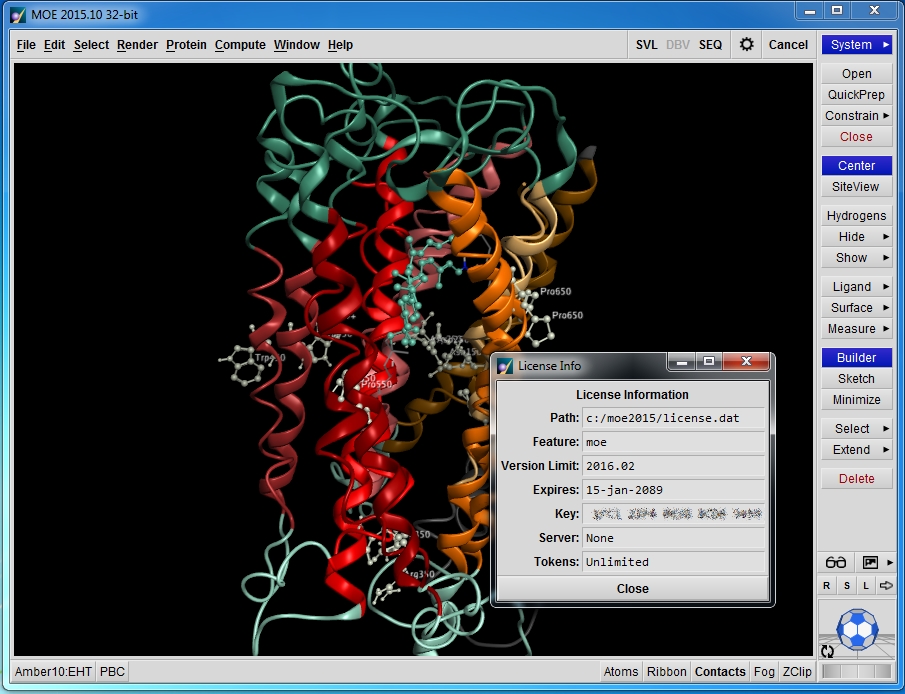Expand the Surface submenu
Image resolution: width=905 pixels, height=694 pixels.
click(x=857, y=308)
